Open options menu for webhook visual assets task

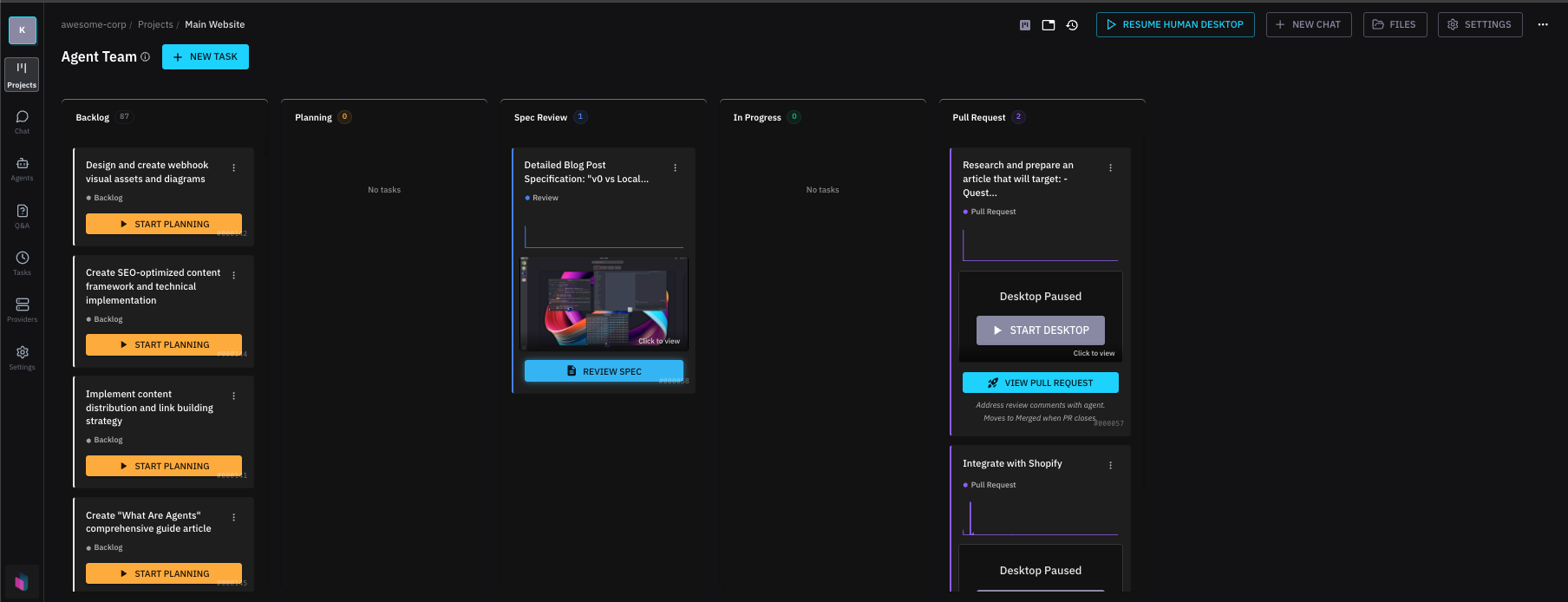(234, 168)
